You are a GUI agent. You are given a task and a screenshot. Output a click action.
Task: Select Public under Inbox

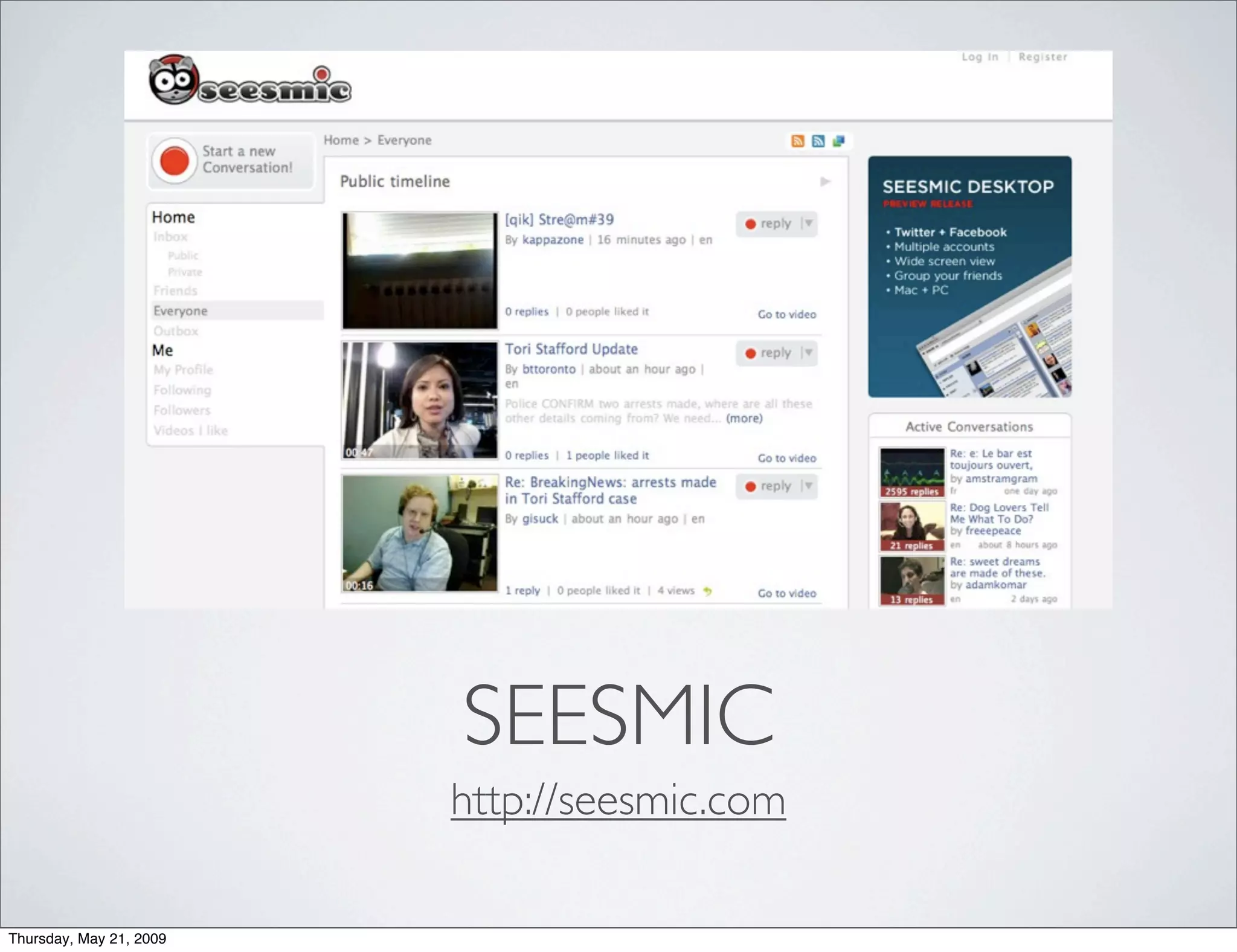pos(183,256)
